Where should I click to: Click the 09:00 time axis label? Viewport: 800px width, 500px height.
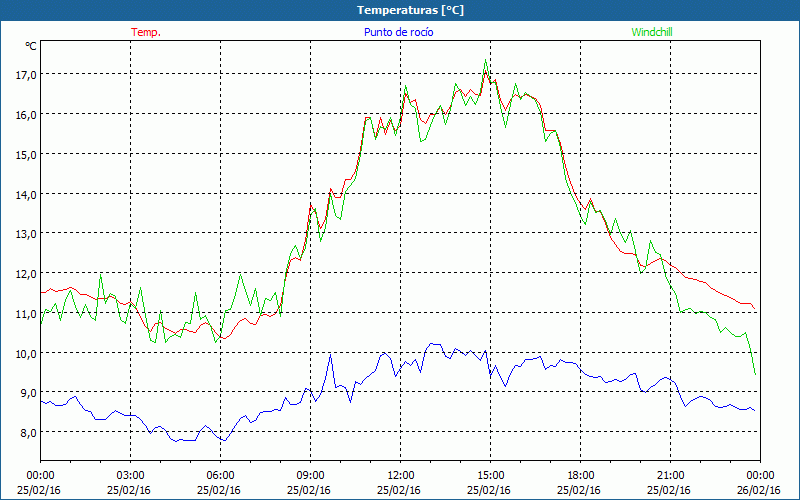coord(310,476)
